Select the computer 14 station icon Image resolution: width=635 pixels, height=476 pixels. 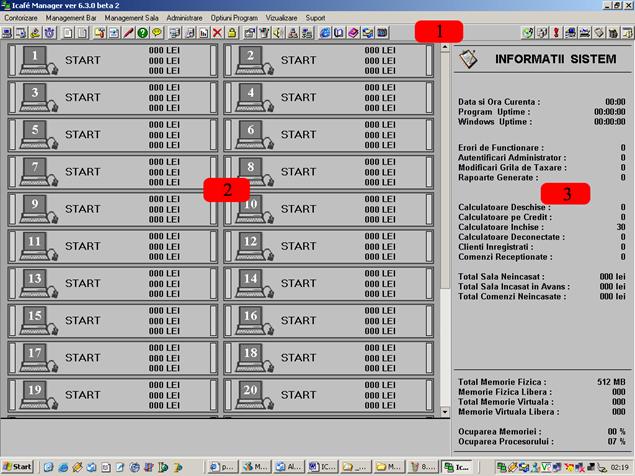click(251, 282)
